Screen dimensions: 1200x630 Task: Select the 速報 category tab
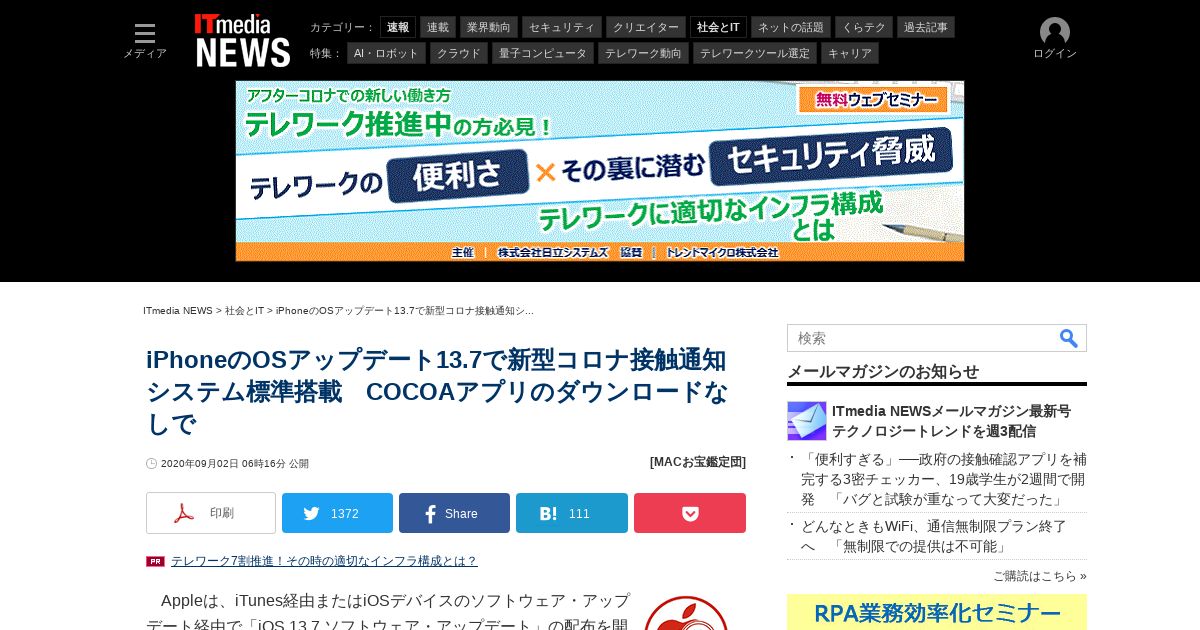(398, 27)
